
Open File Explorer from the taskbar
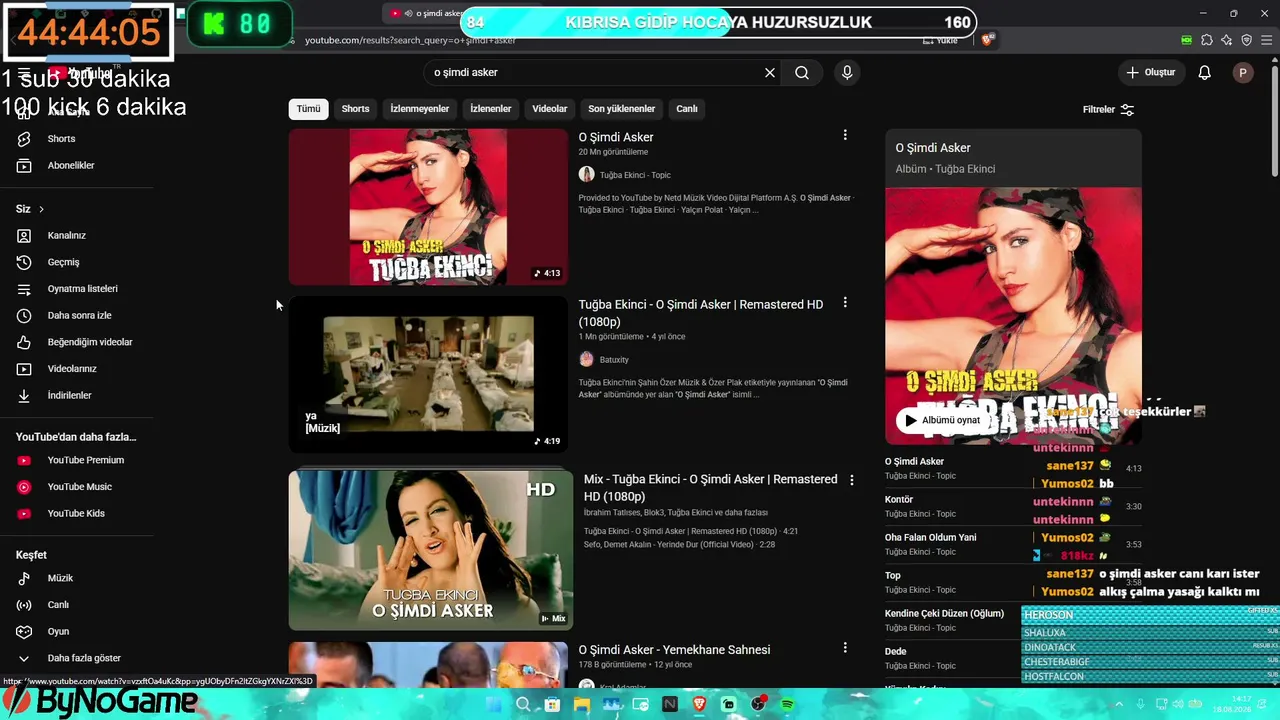pos(581,705)
